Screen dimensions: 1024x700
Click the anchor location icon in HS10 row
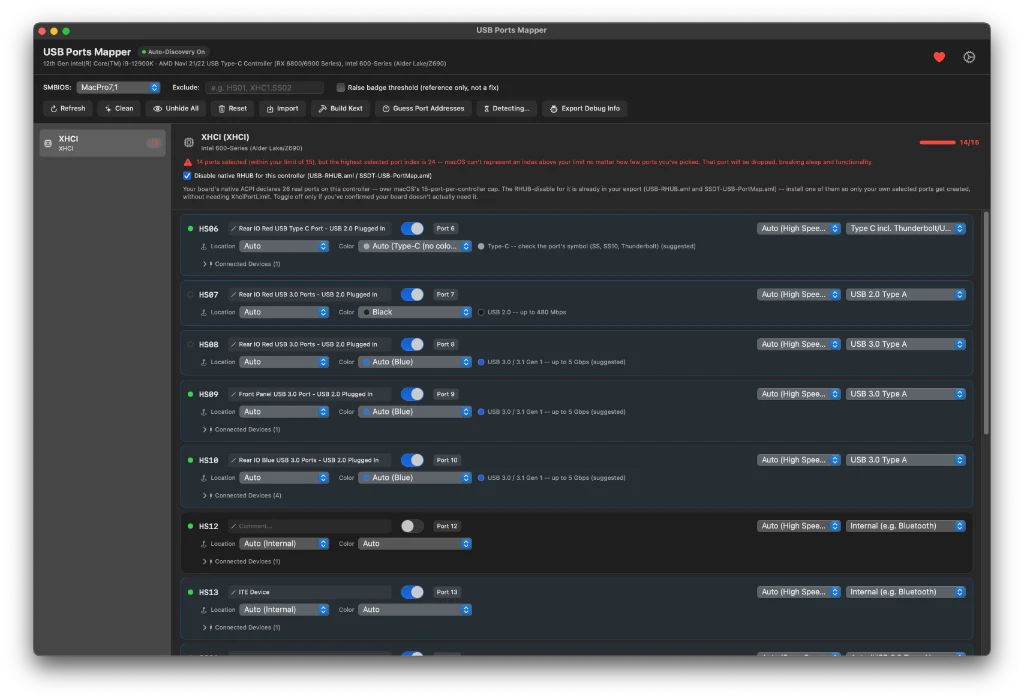pyautogui.click(x=204, y=478)
